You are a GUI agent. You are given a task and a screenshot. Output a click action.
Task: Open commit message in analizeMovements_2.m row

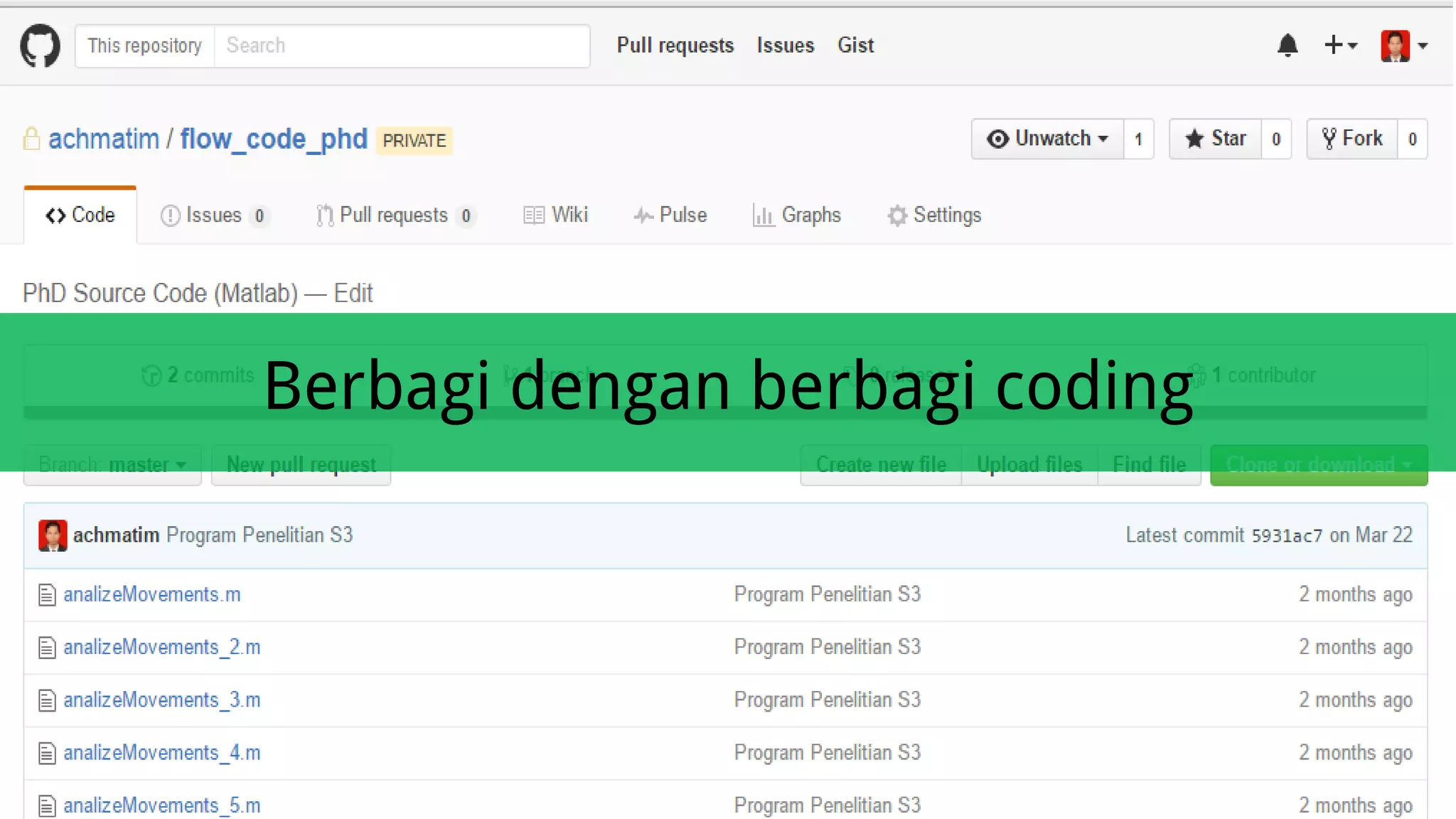[x=828, y=647]
